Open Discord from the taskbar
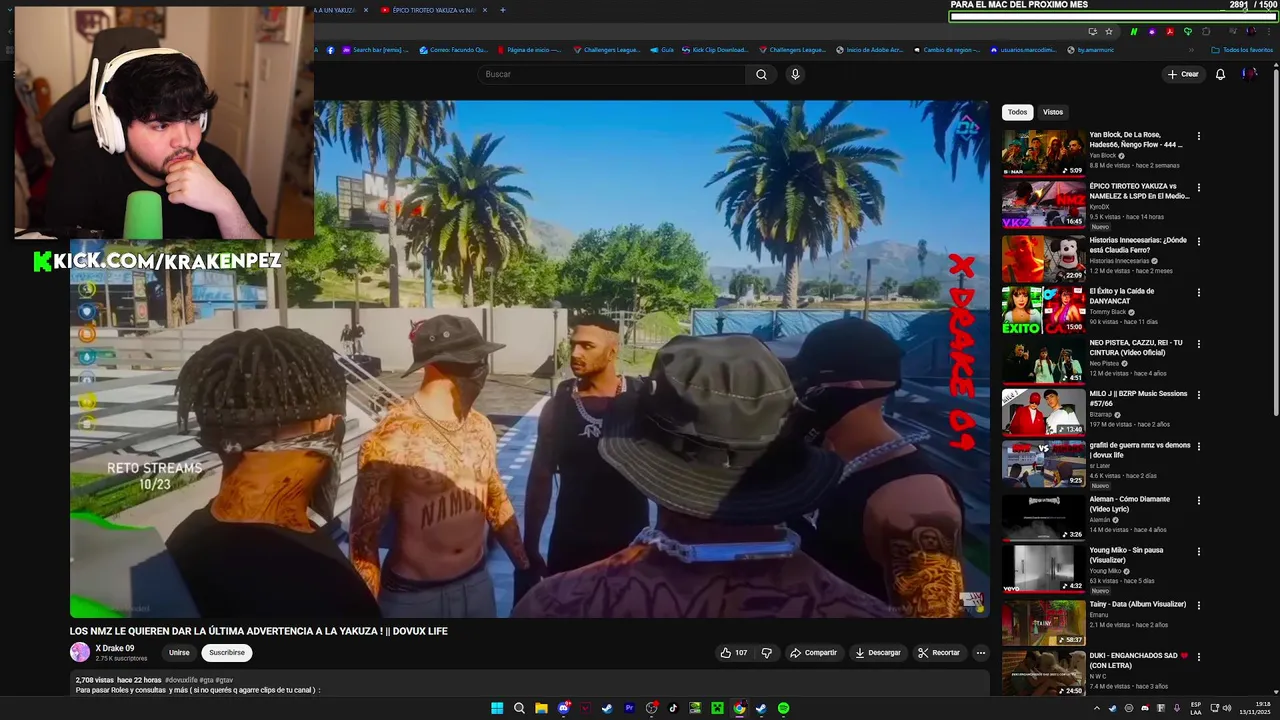Viewport: 1280px width, 720px height. tap(564, 708)
